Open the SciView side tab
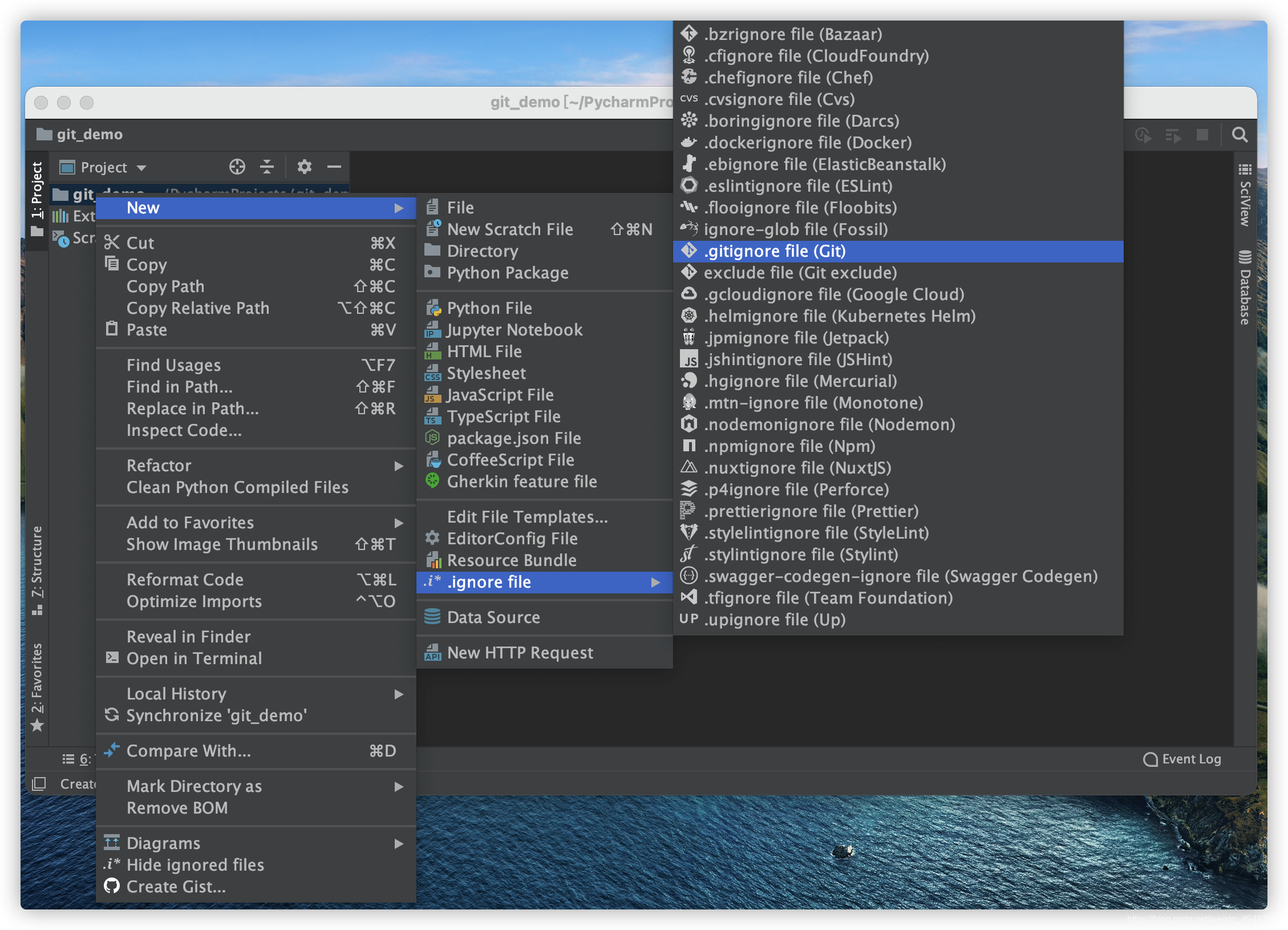The width and height of the screenshot is (1288, 930). point(1245,196)
